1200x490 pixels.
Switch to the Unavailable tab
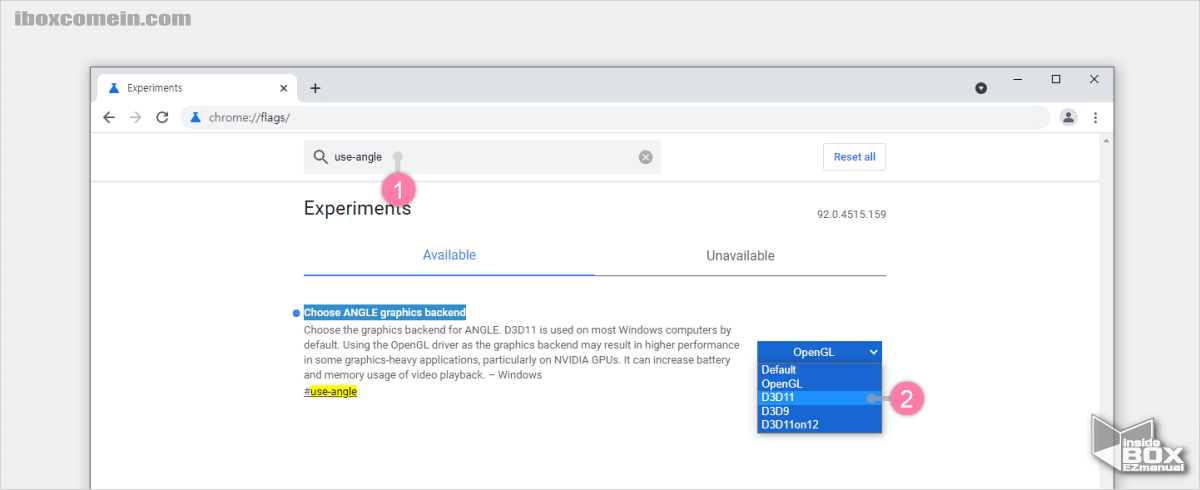(x=740, y=256)
